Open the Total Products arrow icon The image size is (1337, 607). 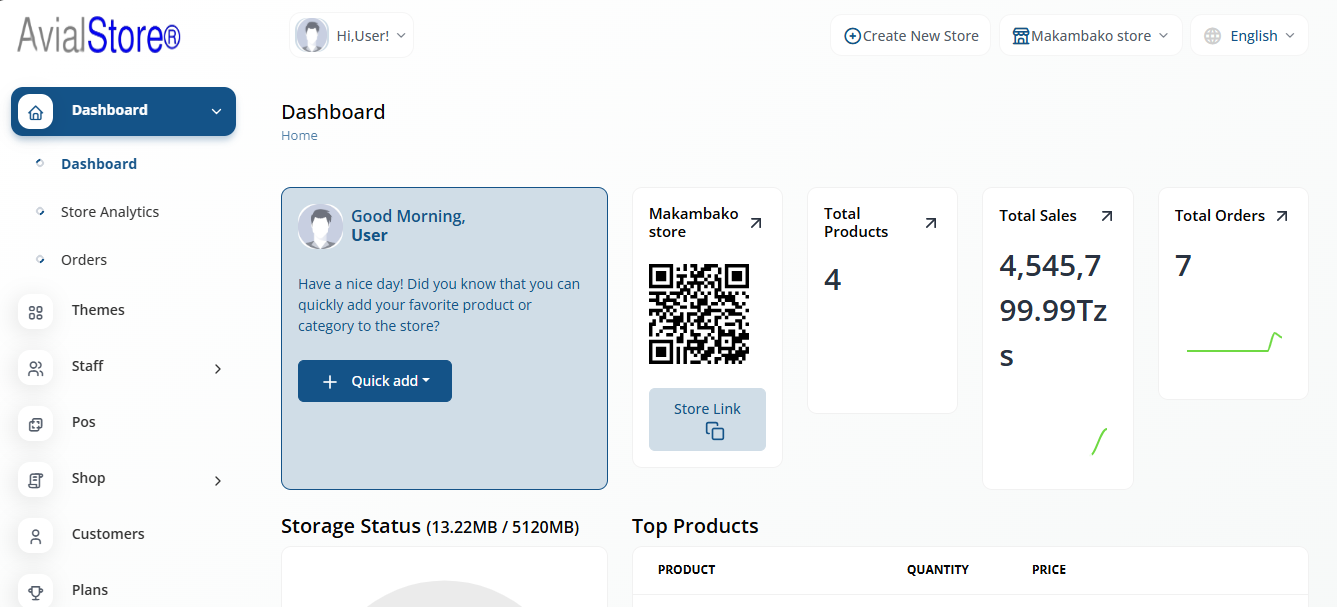(931, 223)
